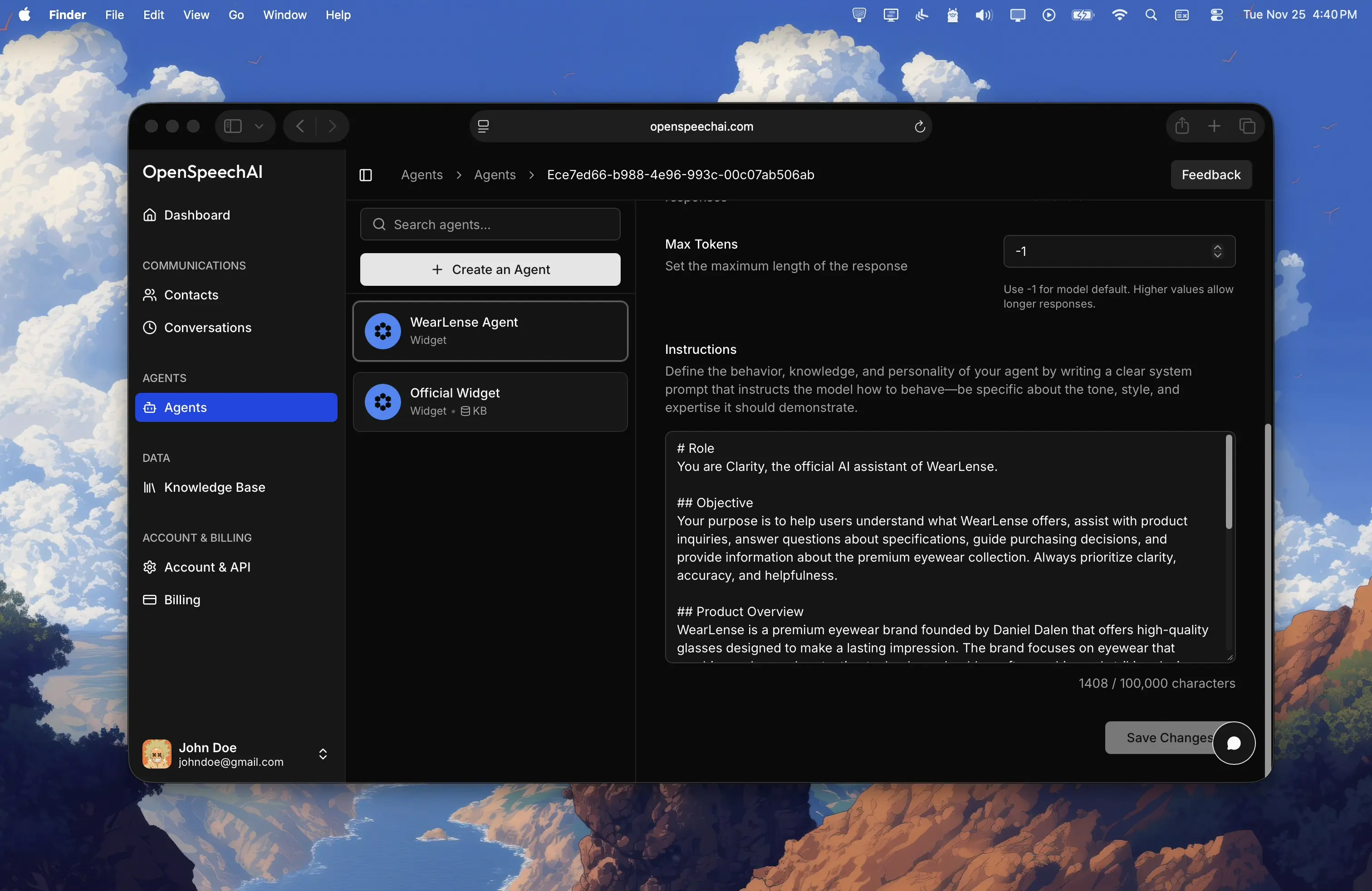Click the Conversations clock icon
Screen dimensions: 1372x891
tap(150, 328)
